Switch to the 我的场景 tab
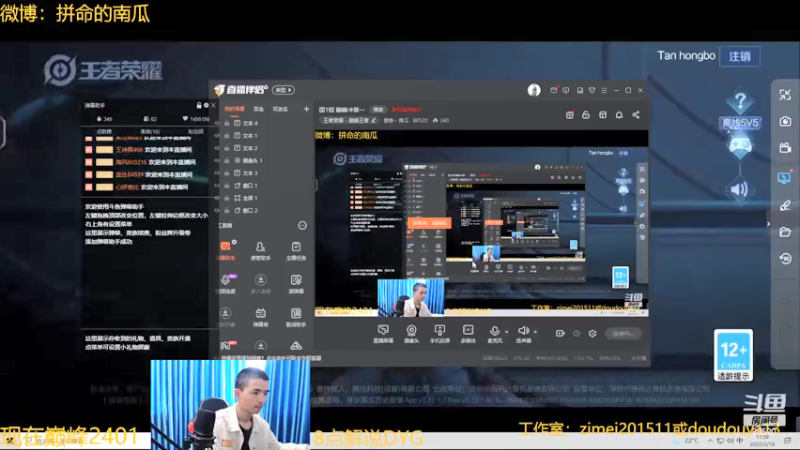Viewport: 800px width, 450px height. [234, 109]
